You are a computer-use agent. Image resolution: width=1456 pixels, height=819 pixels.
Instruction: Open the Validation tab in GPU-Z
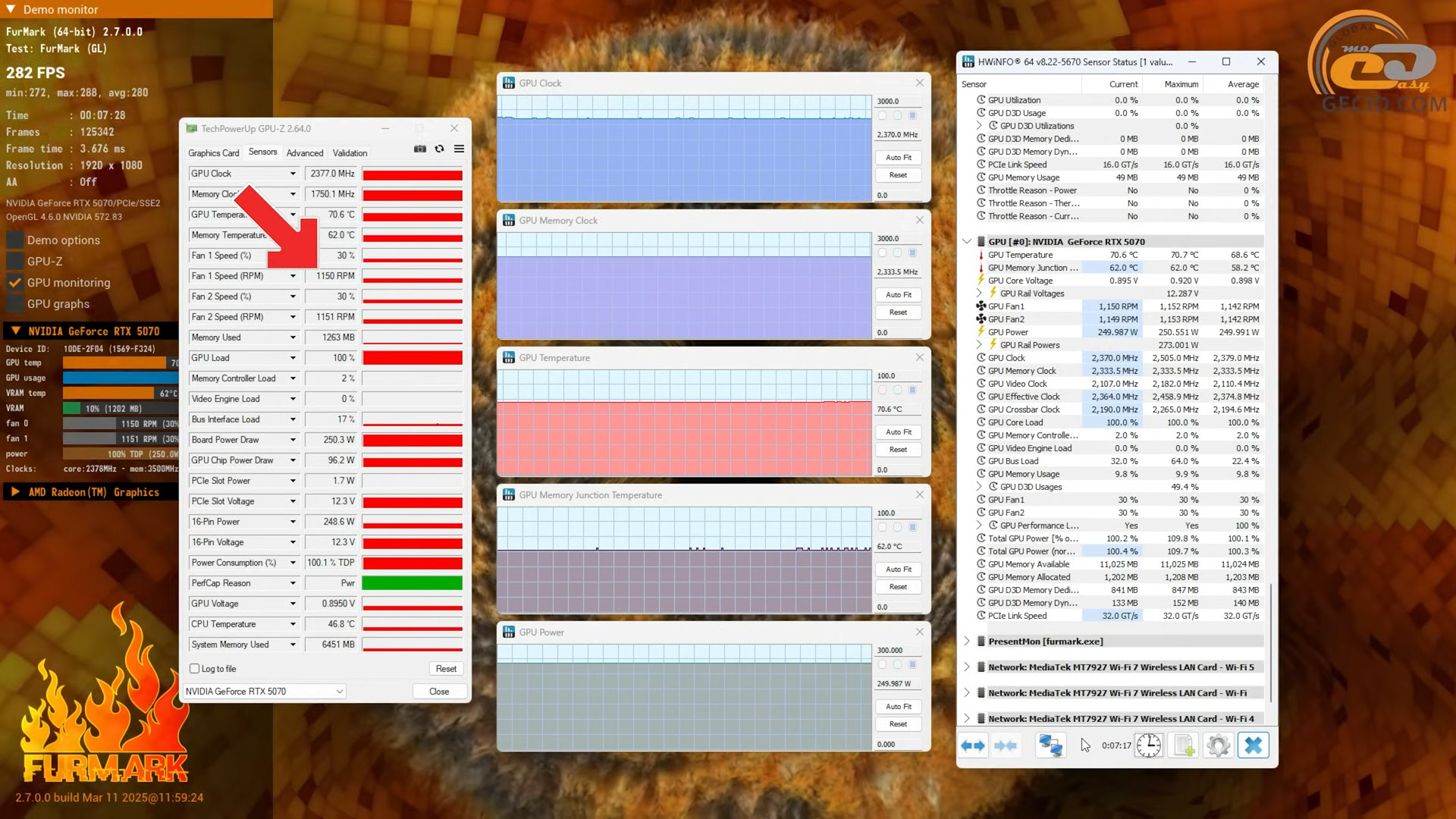pyautogui.click(x=350, y=153)
